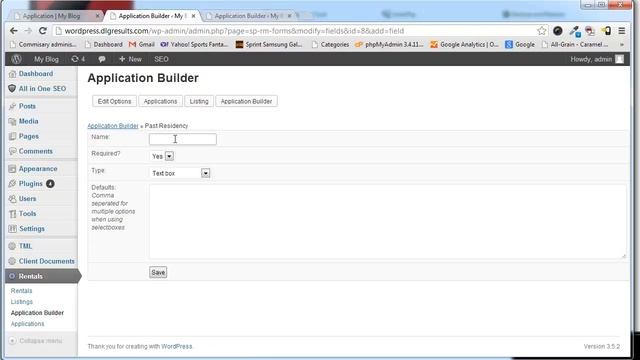This screenshot has width=640, height=360.
Task: Click the black round extension icon
Action: [x=558, y=31]
